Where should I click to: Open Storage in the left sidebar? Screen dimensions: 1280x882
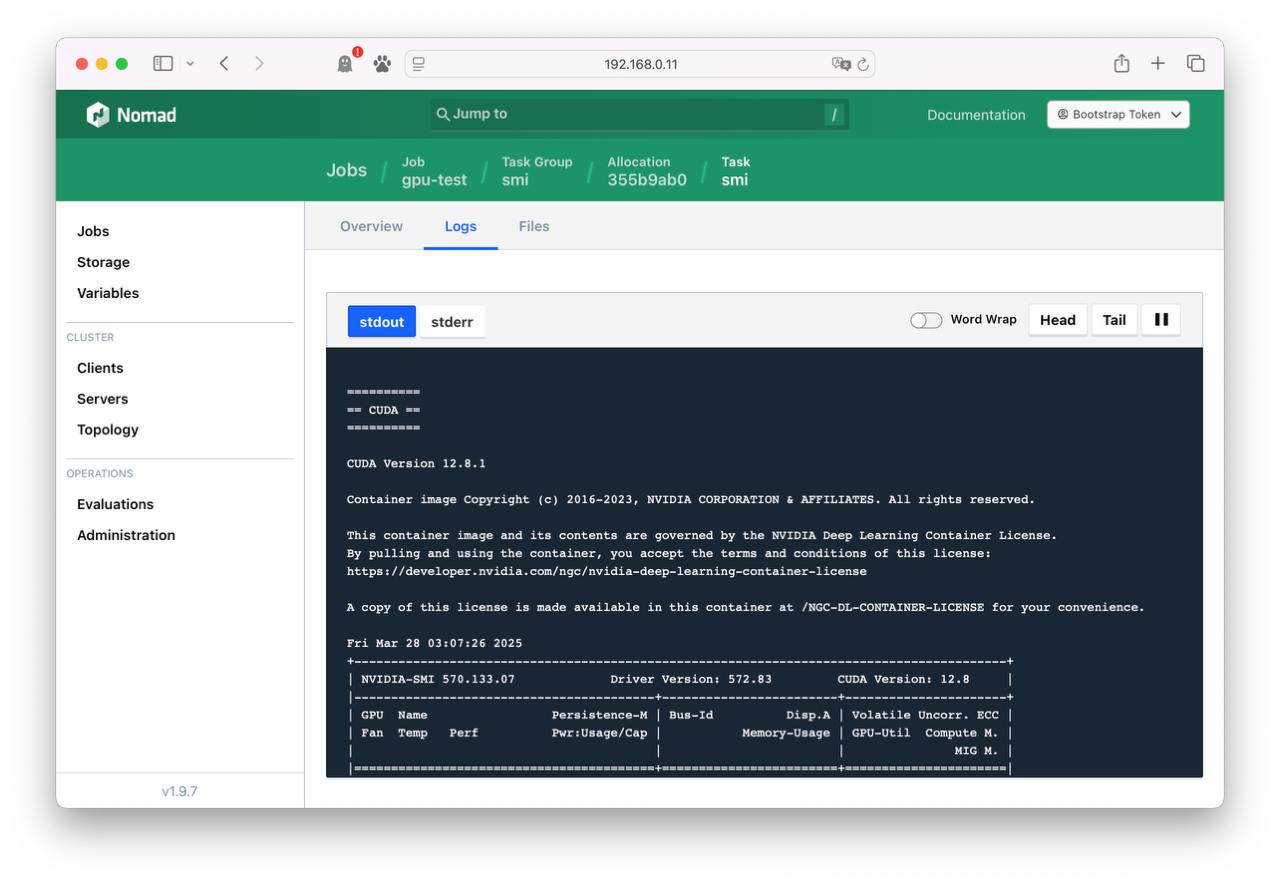pyautogui.click(x=103, y=262)
